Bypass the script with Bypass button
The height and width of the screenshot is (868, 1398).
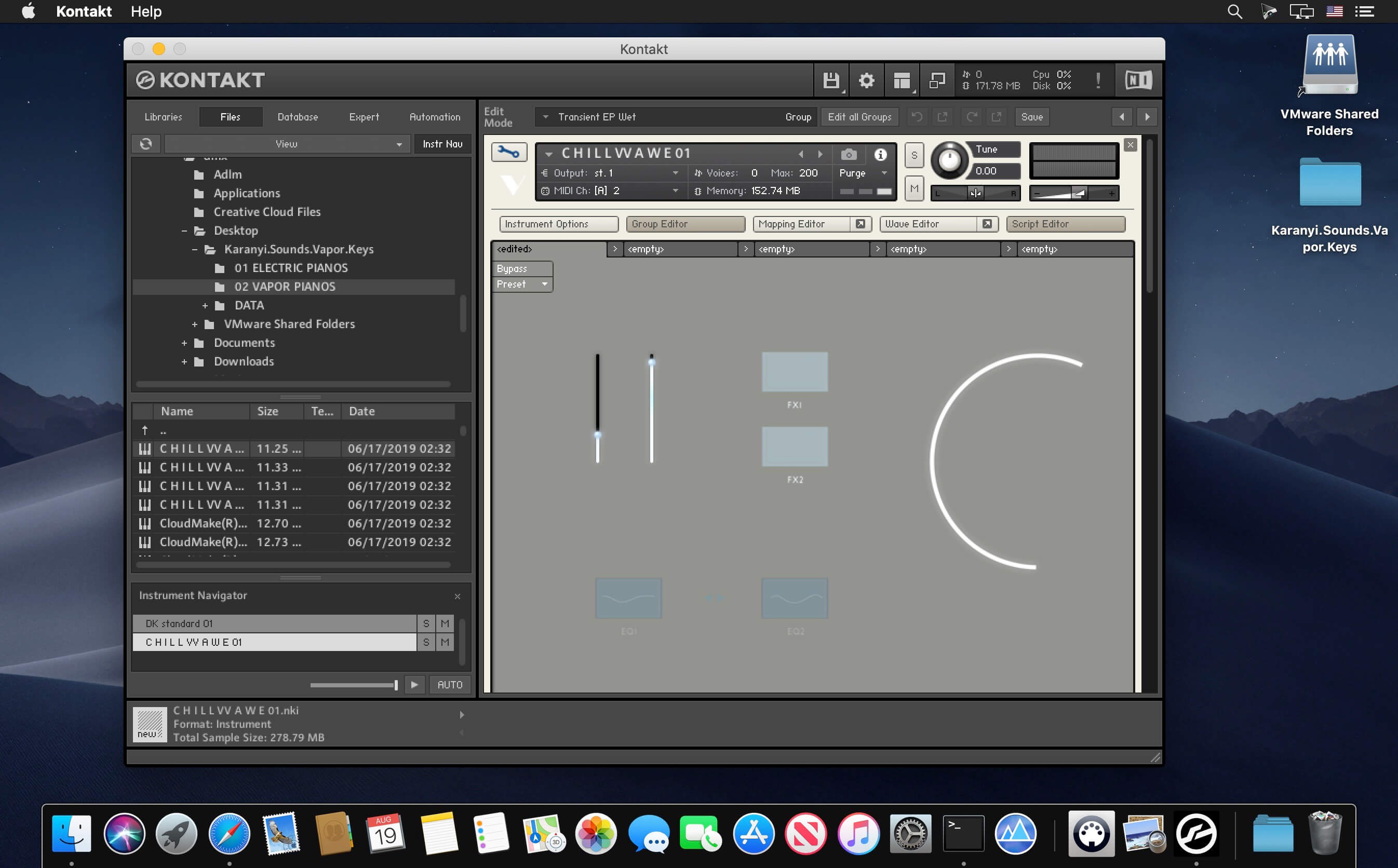coord(522,269)
